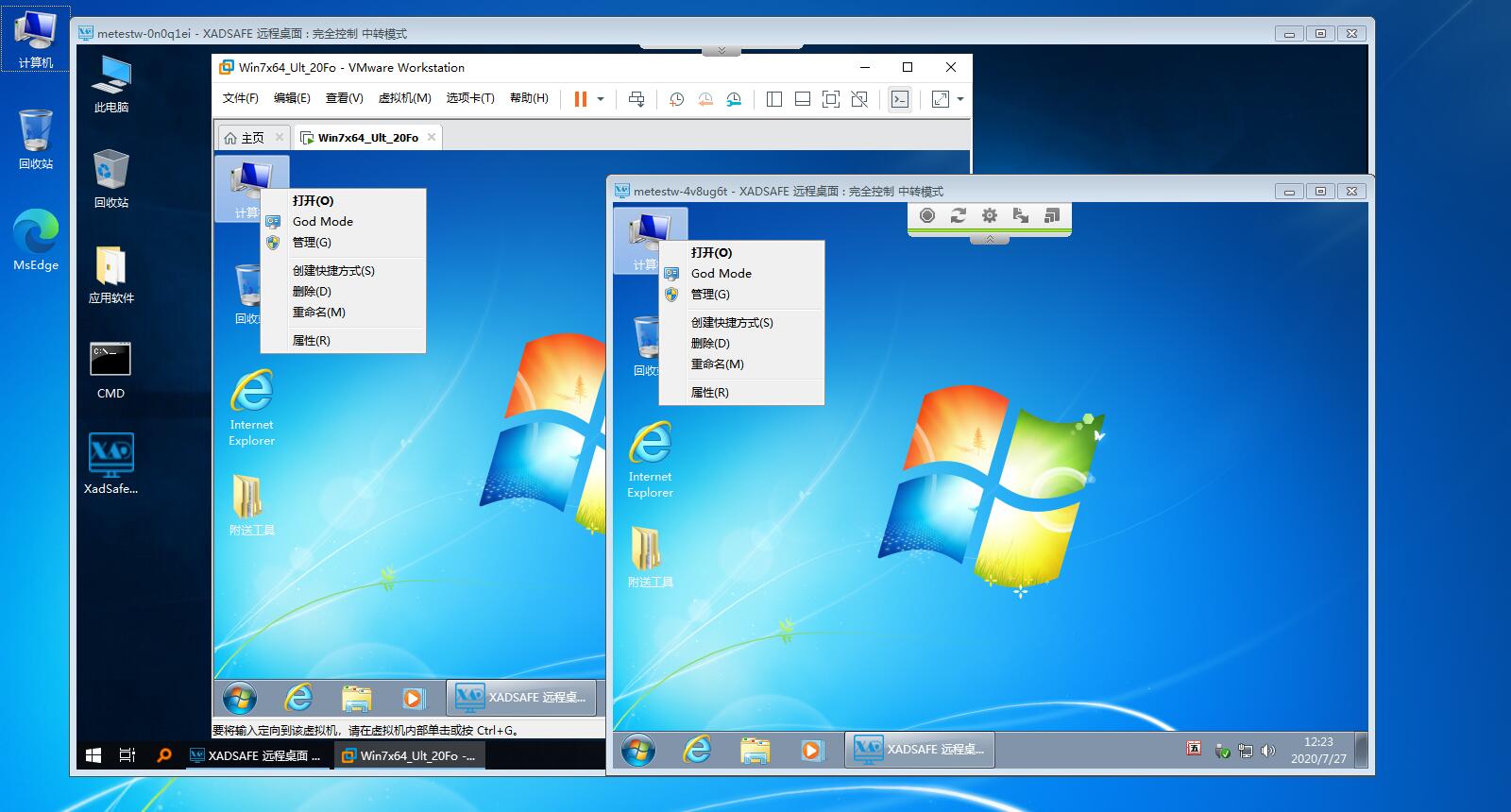Click the window scaling icon in remote toolbar

[1052, 215]
